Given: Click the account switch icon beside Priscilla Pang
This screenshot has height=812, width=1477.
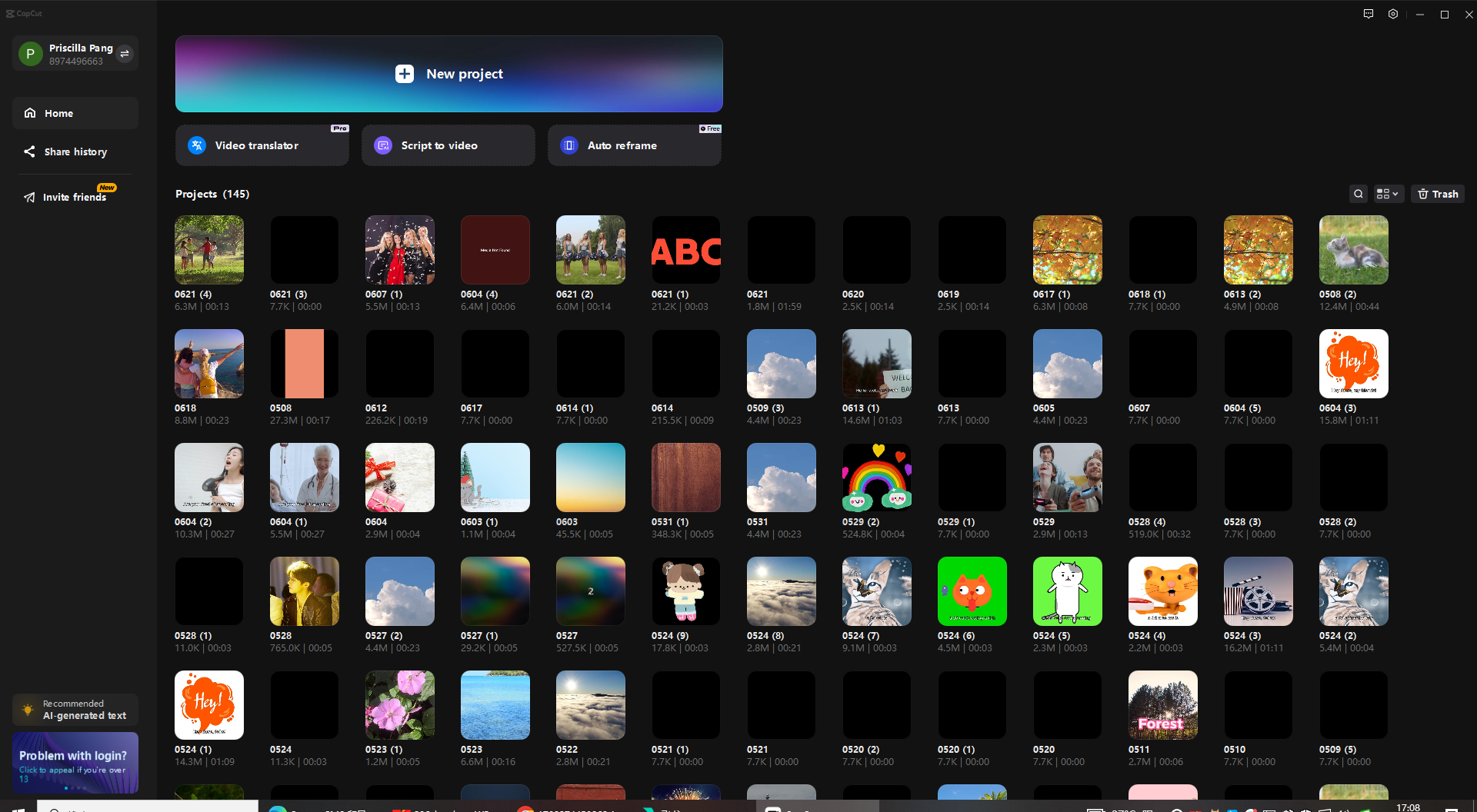Looking at the screenshot, I should point(125,54).
